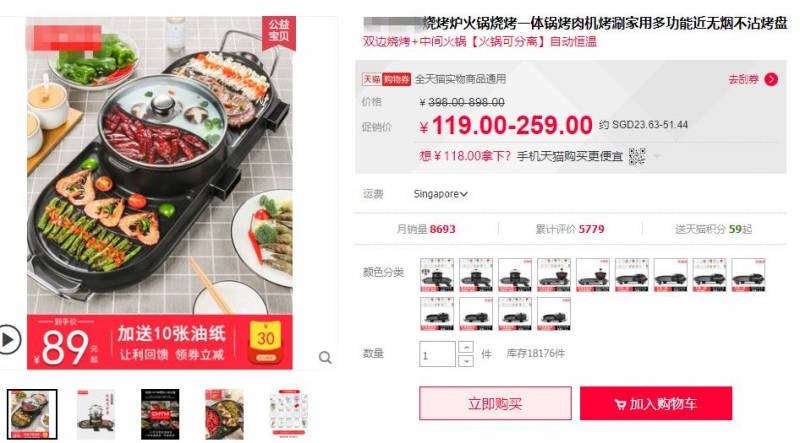Increase quantity with the up arrow

(466, 348)
